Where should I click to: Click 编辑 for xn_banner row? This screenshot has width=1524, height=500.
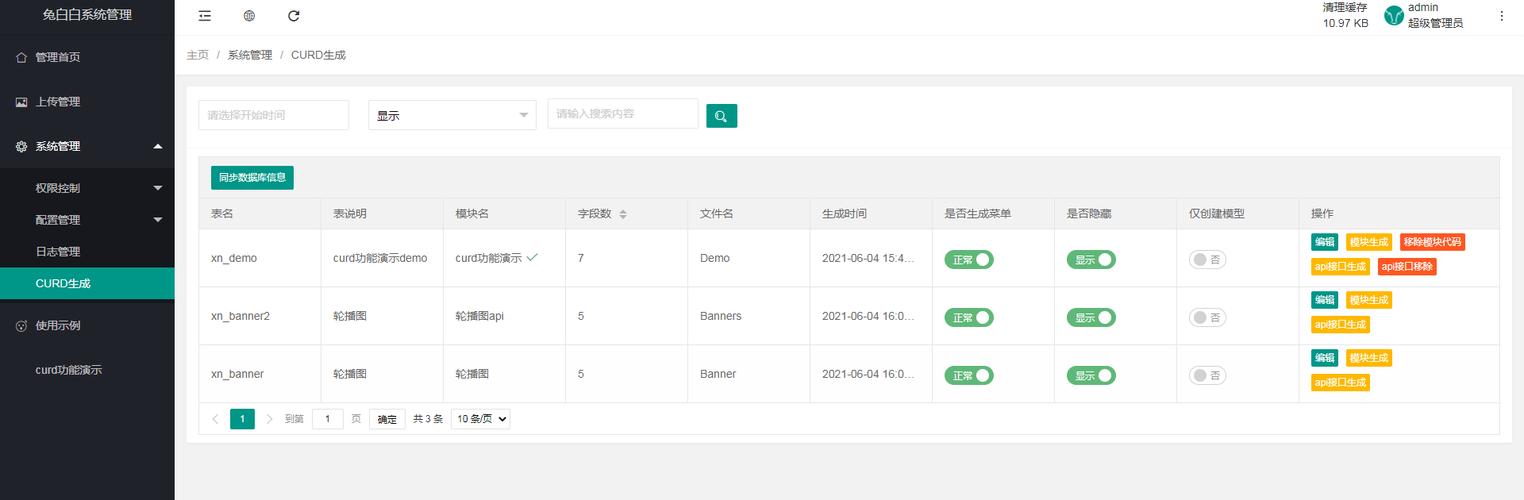[1325, 358]
